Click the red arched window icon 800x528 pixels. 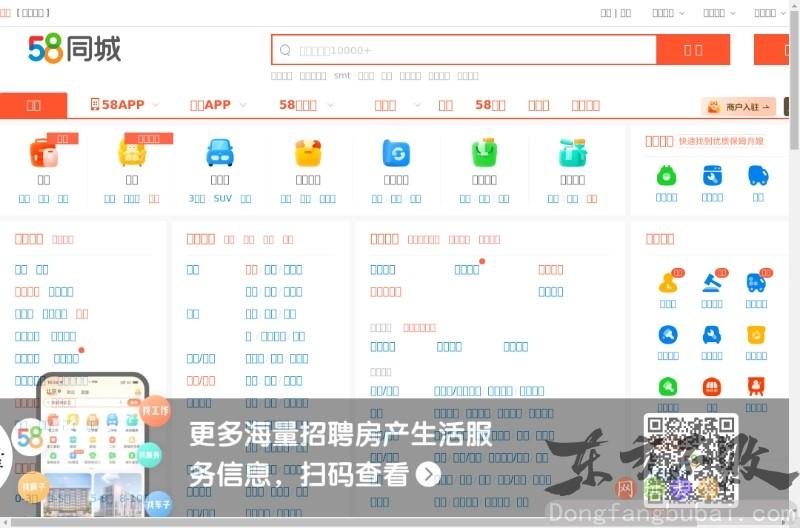tap(712, 387)
